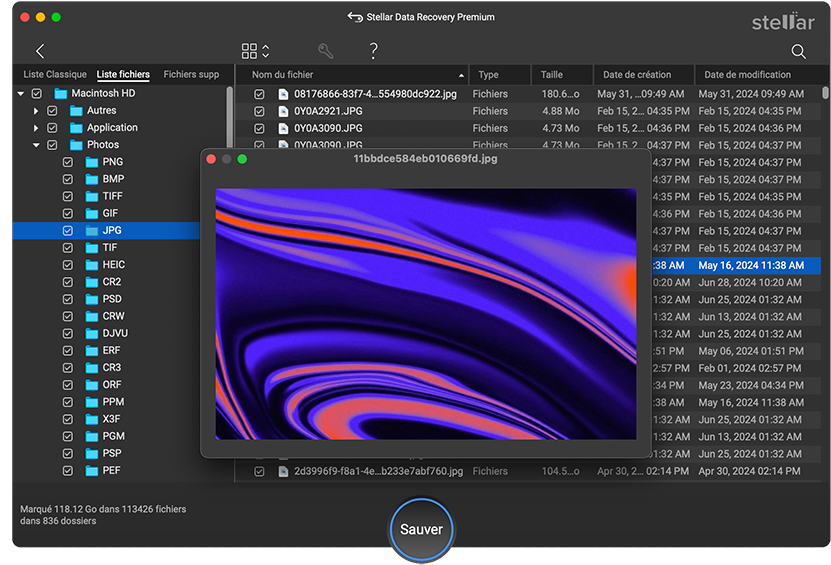Click the file icon of 0Y0A2921.JPG

pyautogui.click(x=284, y=111)
